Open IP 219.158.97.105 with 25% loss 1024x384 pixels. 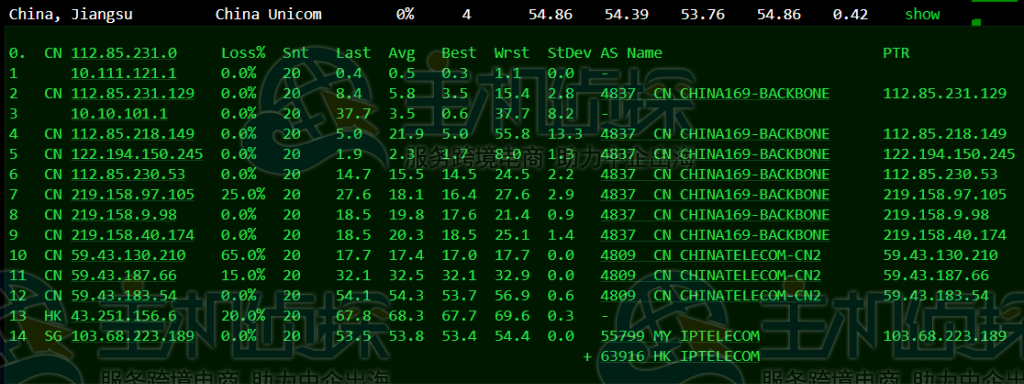[x=133, y=195]
